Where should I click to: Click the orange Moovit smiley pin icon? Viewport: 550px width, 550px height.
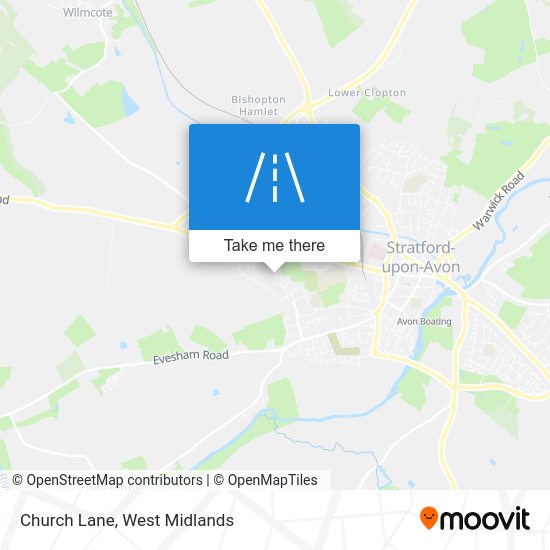429,518
